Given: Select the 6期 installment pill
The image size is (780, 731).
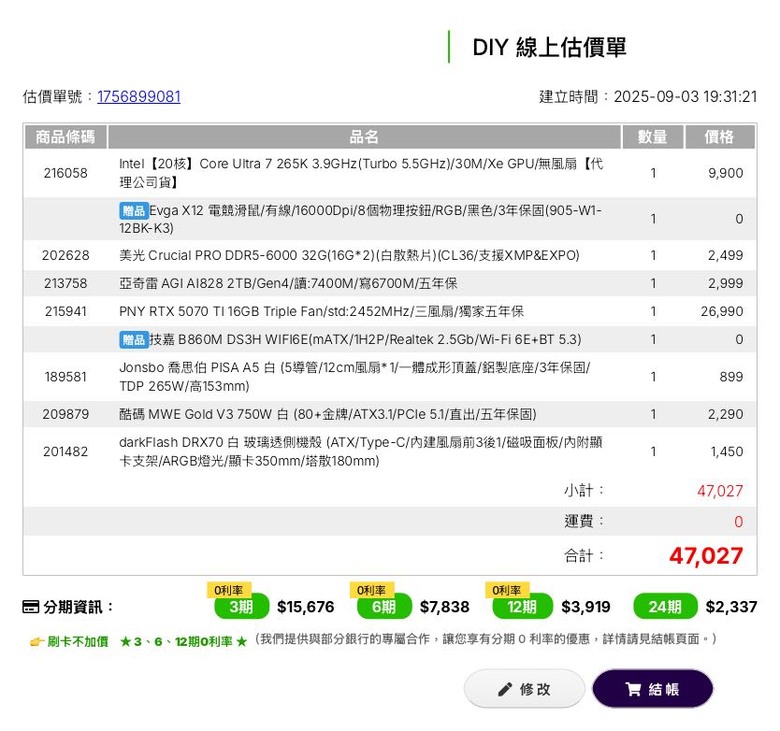Looking at the screenshot, I should coord(384,607).
